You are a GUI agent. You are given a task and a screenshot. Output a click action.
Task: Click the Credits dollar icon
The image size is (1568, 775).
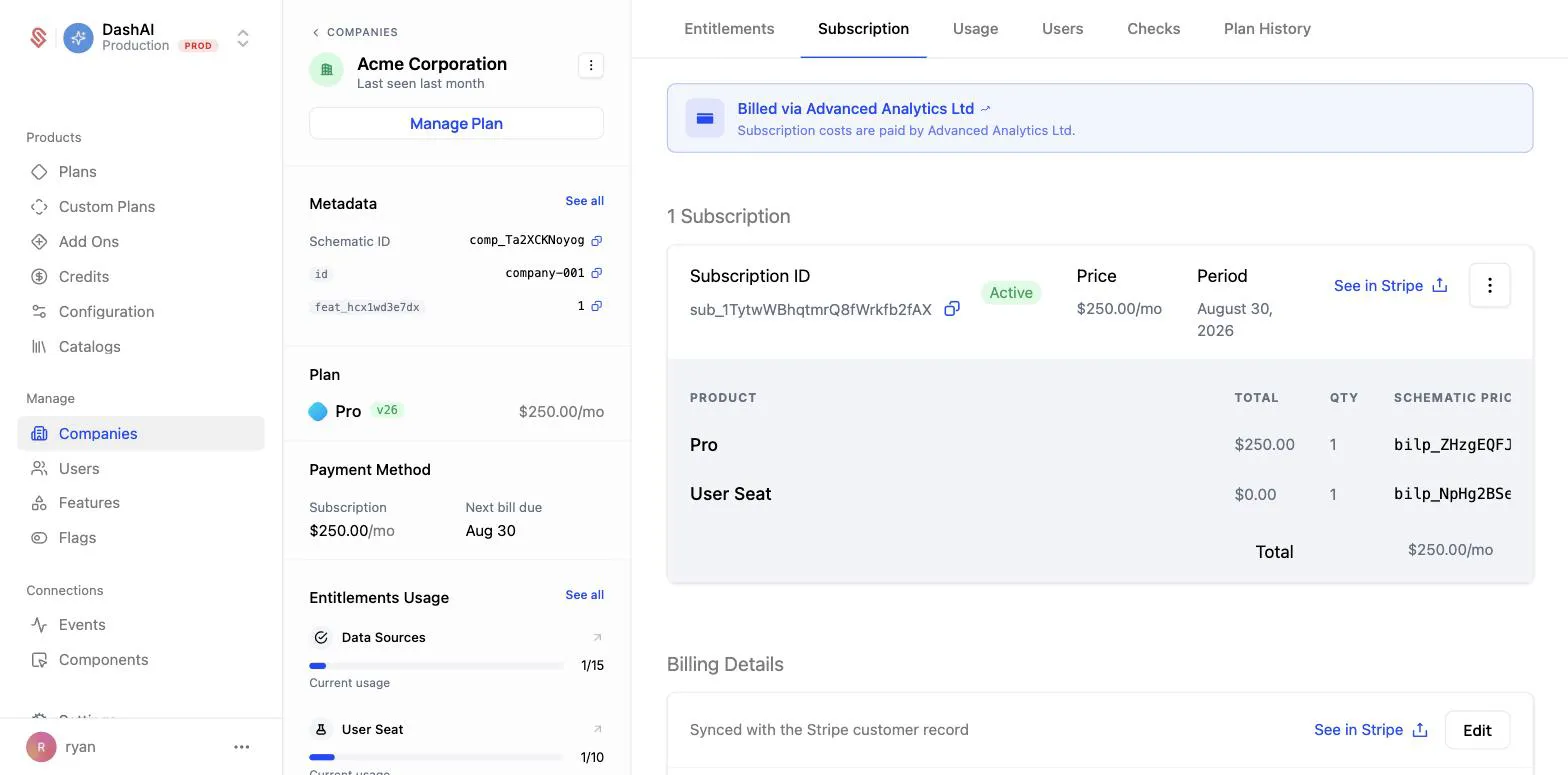coord(39,277)
